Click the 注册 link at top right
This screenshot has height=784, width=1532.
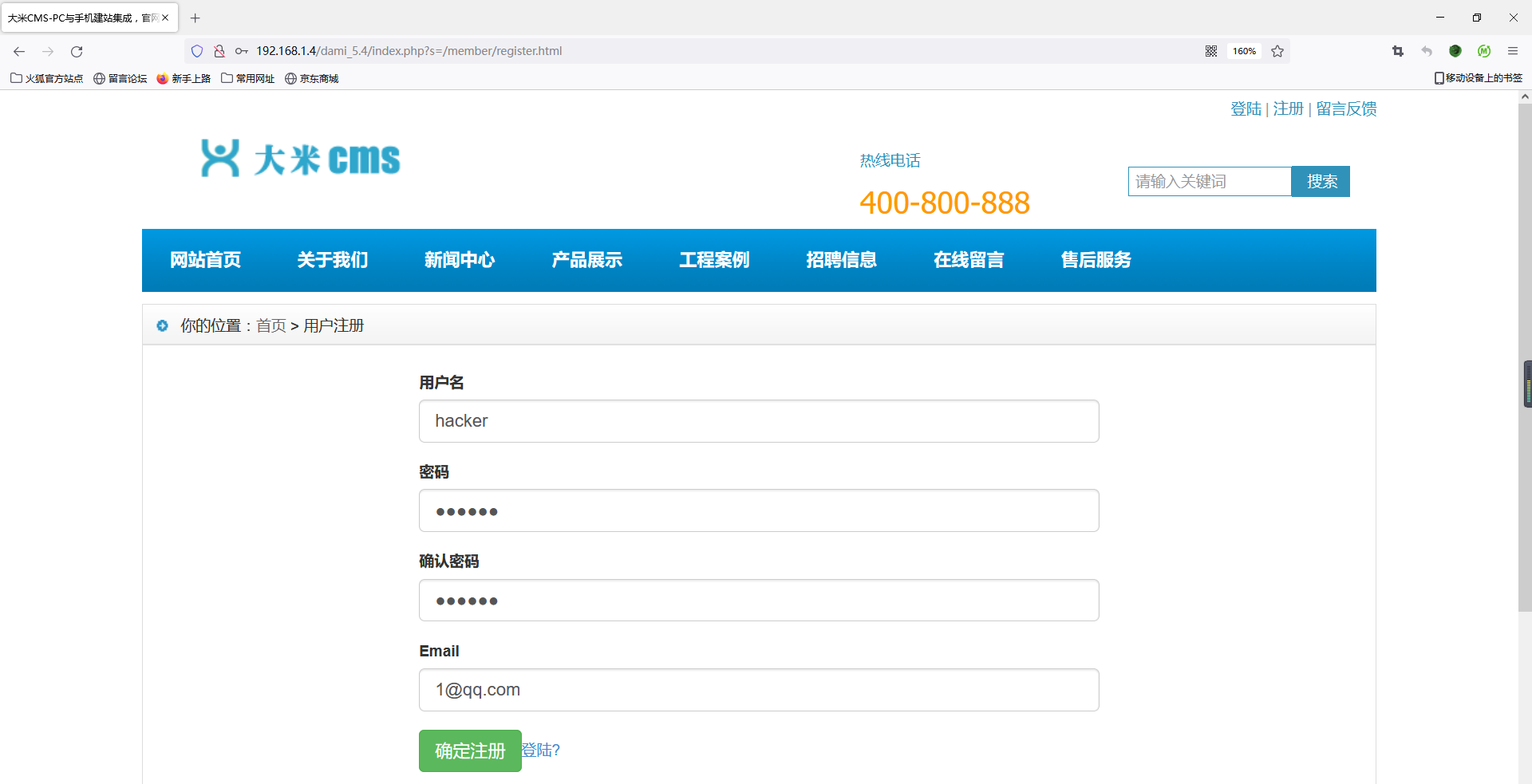(1288, 108)
